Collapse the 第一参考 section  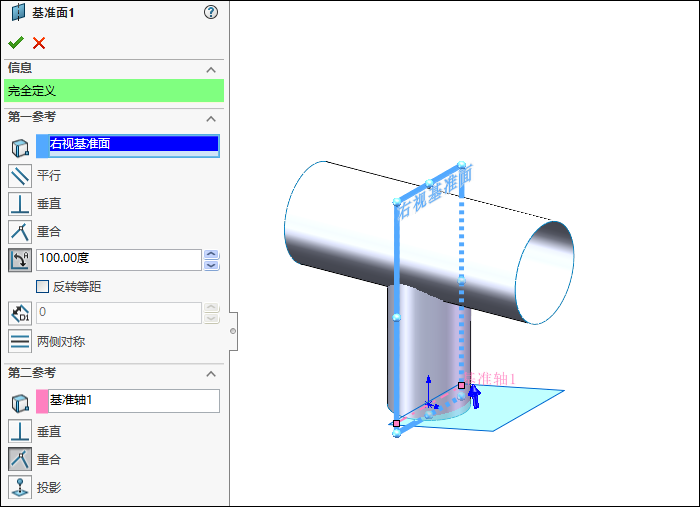coord(211,119)
